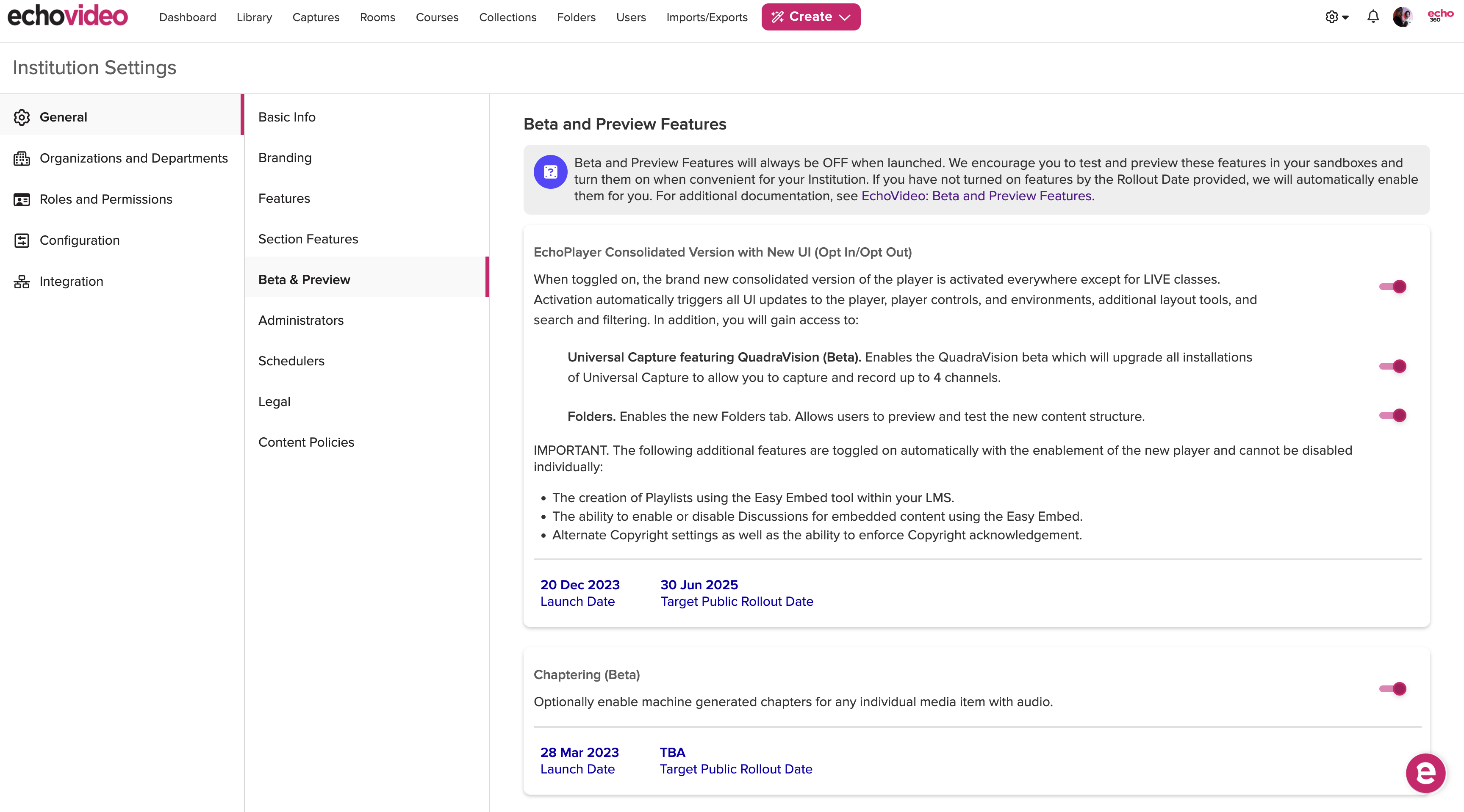Open the Echo chat support bubble

1425,773
